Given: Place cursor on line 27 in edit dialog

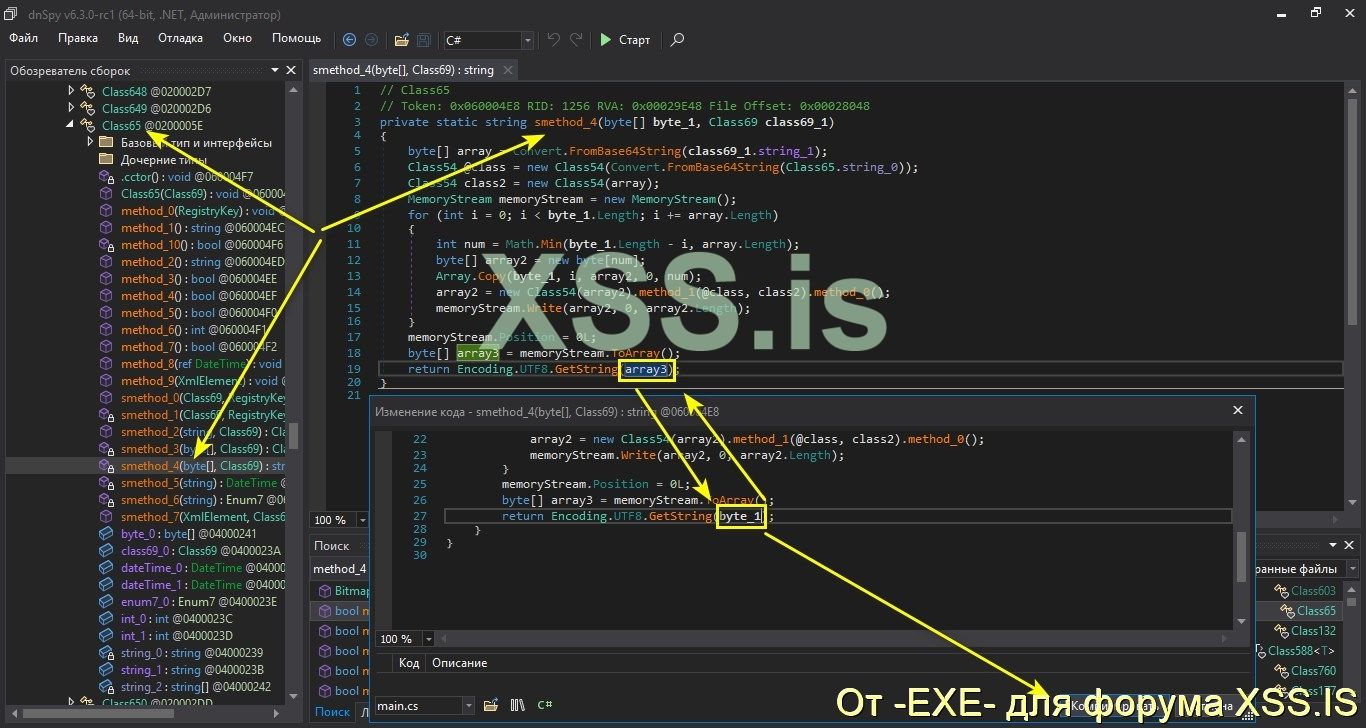Looking at the screenshot, I should [x=838, y=516].
